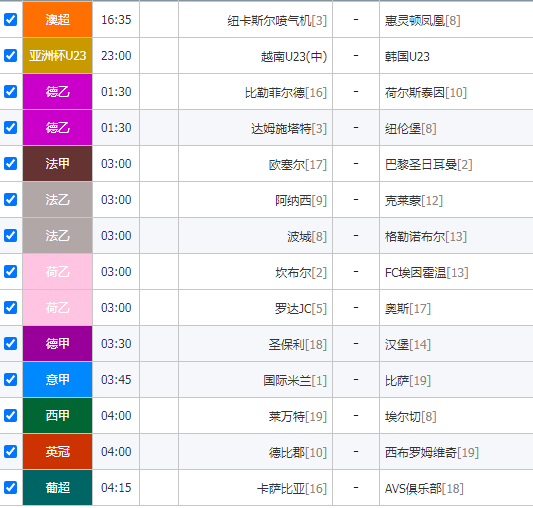Click the 03:45 kickoff time
The image size is (533, 508).
pos(116,380)
